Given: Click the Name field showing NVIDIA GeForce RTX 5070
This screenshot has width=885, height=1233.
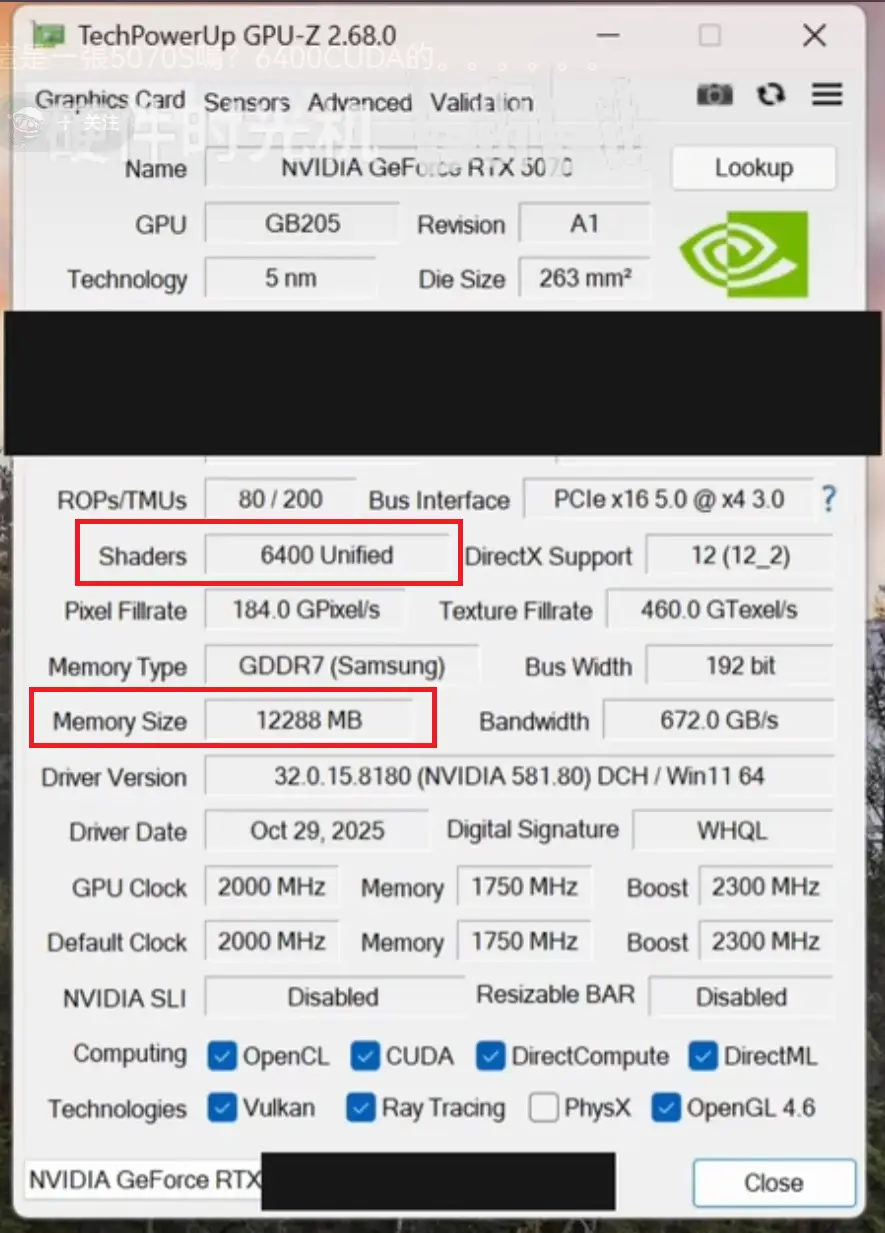Looking at the screenshot, I should pos(427,168).
